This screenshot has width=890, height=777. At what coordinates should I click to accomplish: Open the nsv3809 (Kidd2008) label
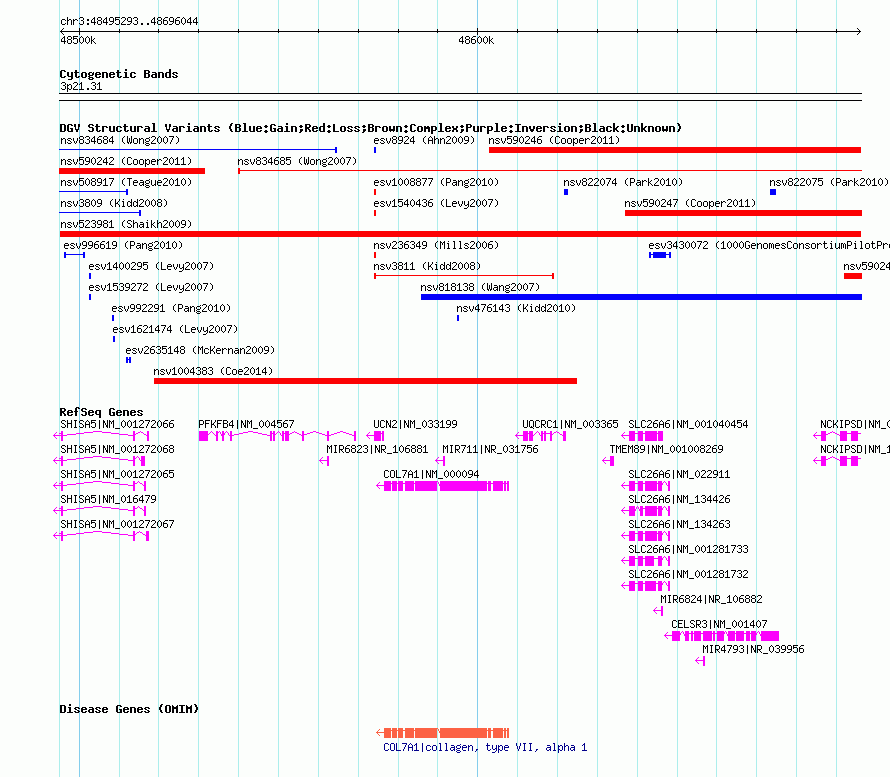(x=114, y=203)
